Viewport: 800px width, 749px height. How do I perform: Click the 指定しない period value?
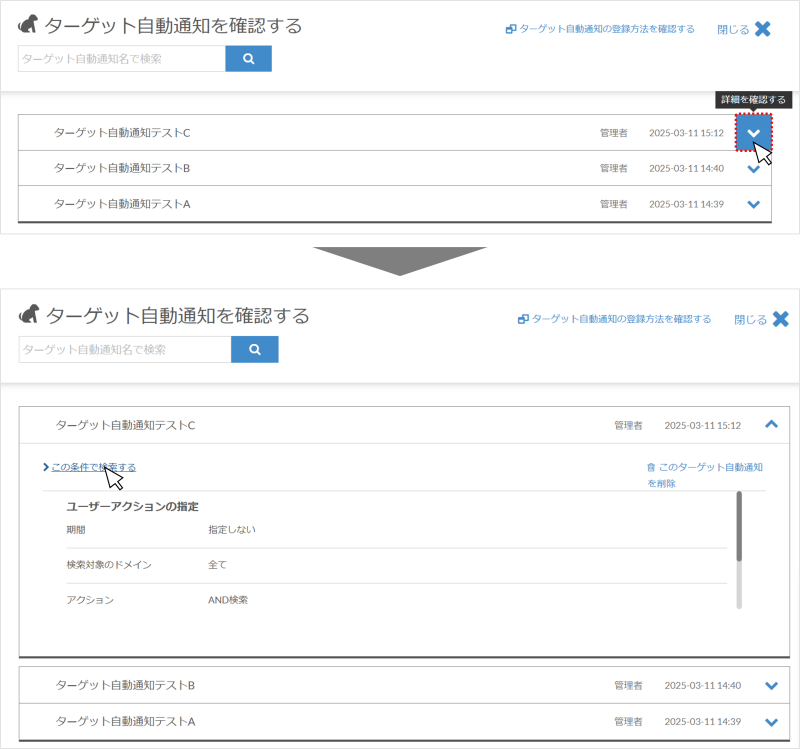coord(232,530)
